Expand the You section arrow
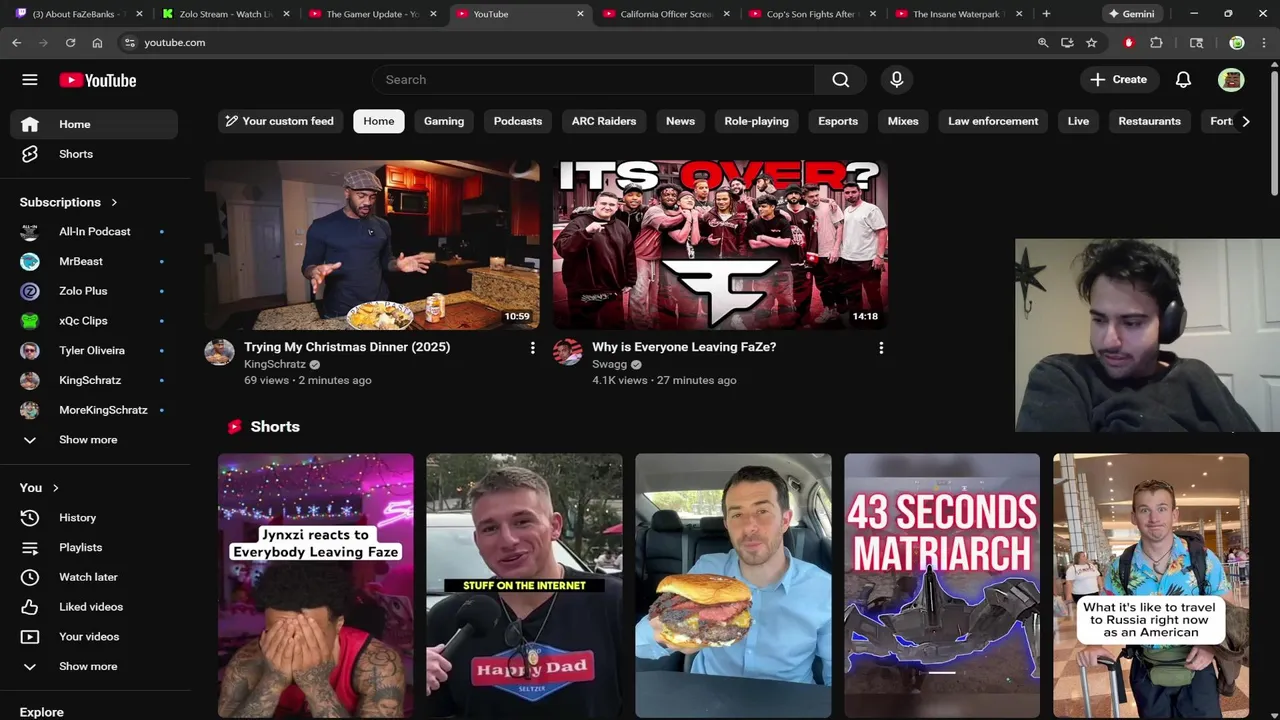 [x=55, y=488]
